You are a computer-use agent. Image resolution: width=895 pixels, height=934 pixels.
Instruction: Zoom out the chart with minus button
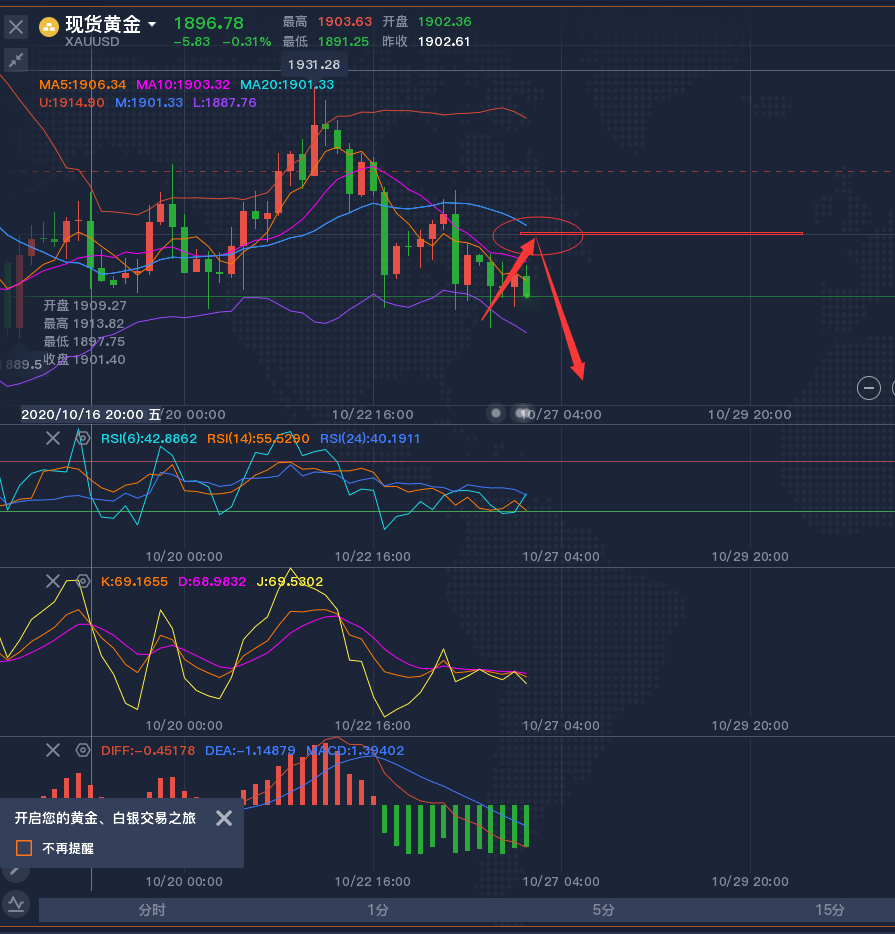[x=869, y=388]
